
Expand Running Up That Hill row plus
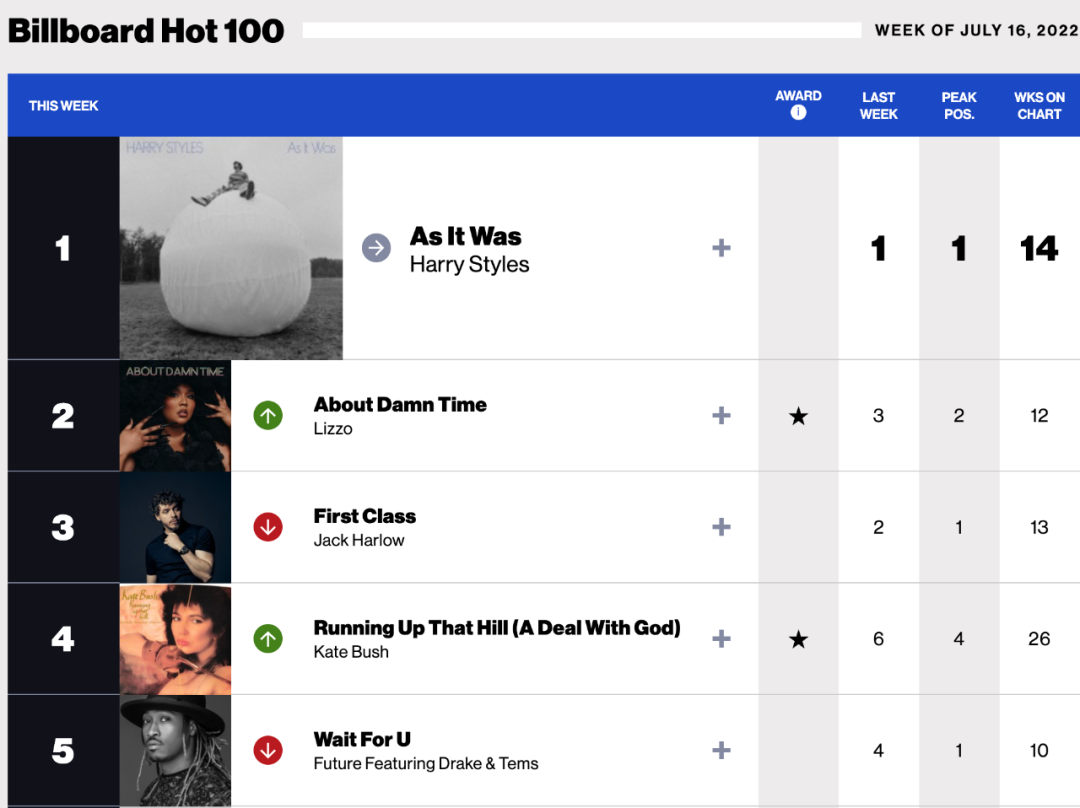click(721, 639)
